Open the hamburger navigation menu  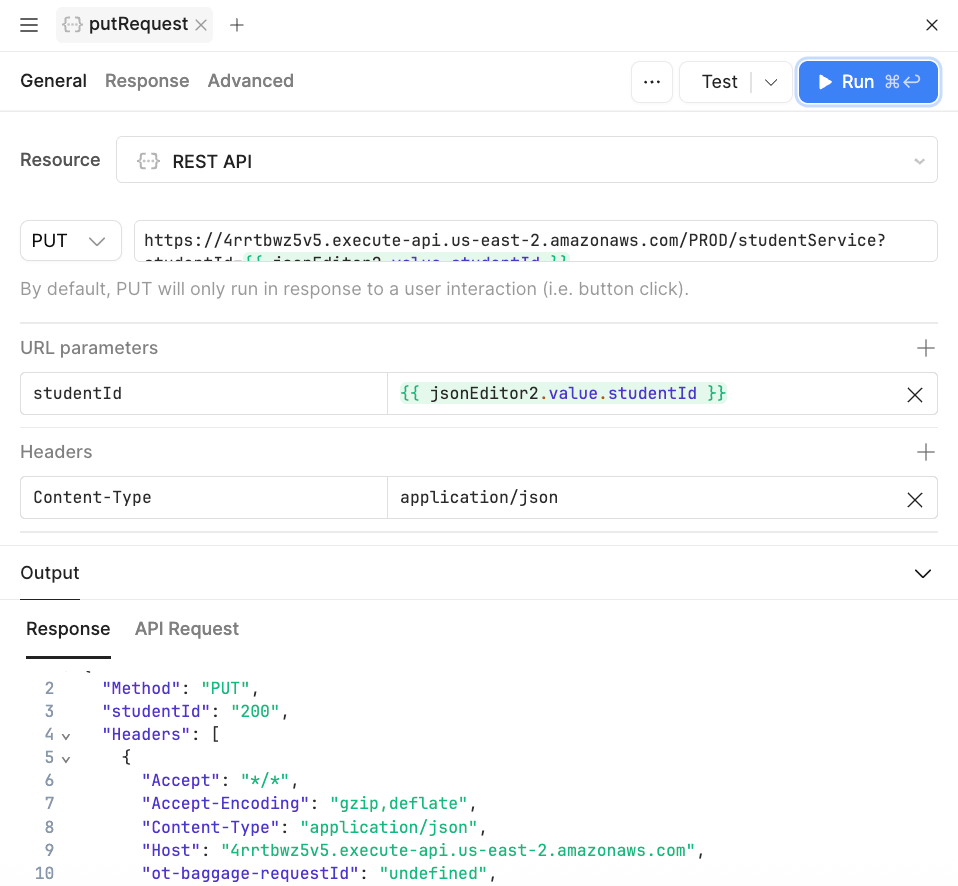(28, 25)
